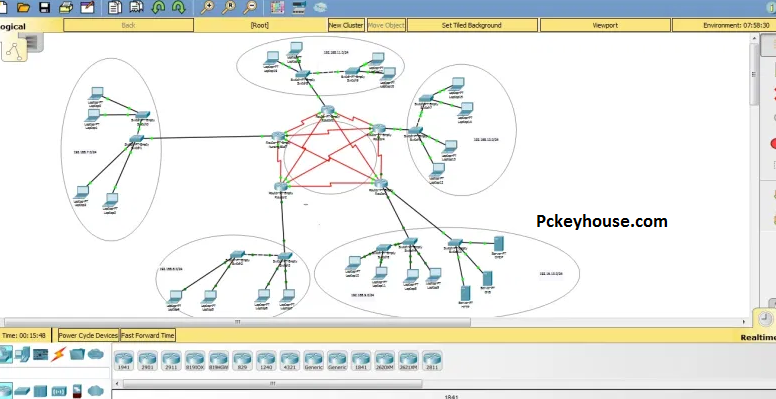The height and width of the screenshot is (399, 776).
Task: Click the device list horizontal scrollbar
Action: coord(272,384)
